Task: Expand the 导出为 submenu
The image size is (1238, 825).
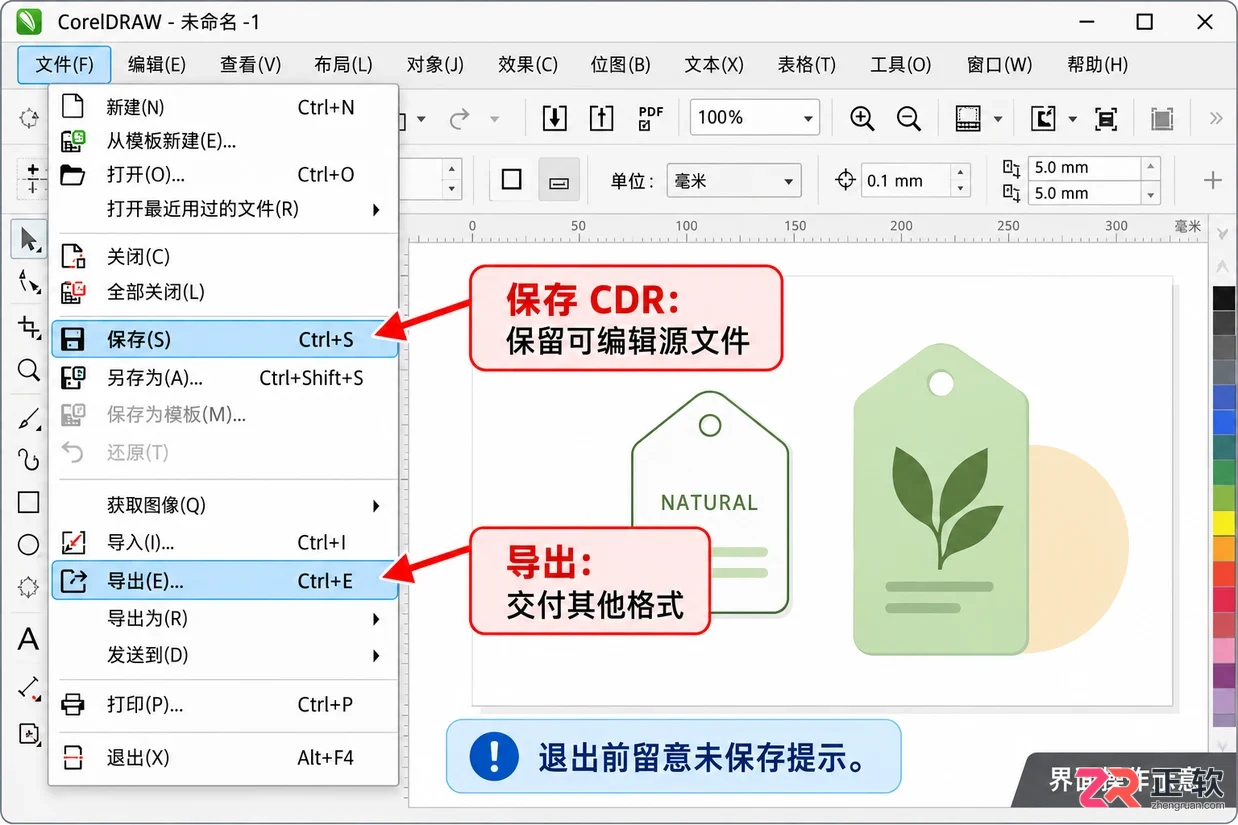Action: point(376,619)
